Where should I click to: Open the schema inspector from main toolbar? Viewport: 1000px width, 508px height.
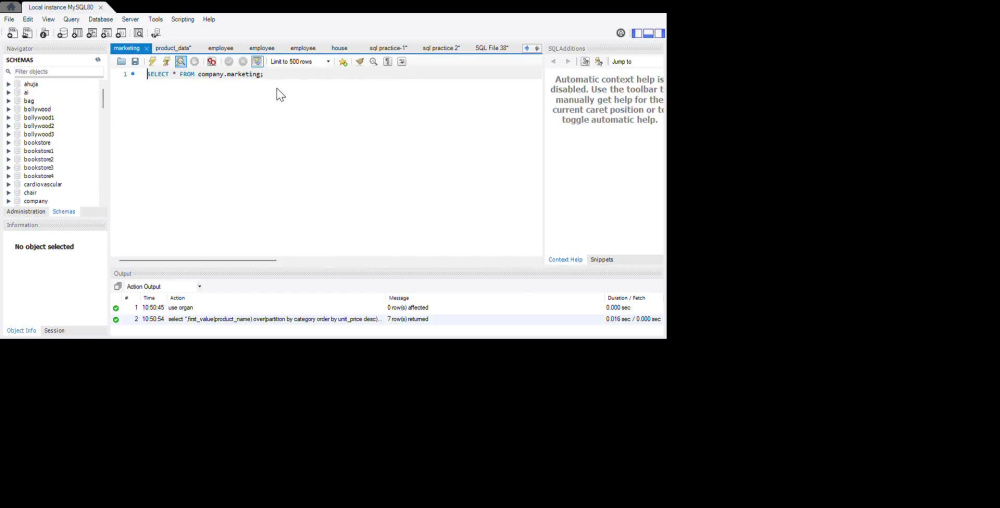click(45, 33)
